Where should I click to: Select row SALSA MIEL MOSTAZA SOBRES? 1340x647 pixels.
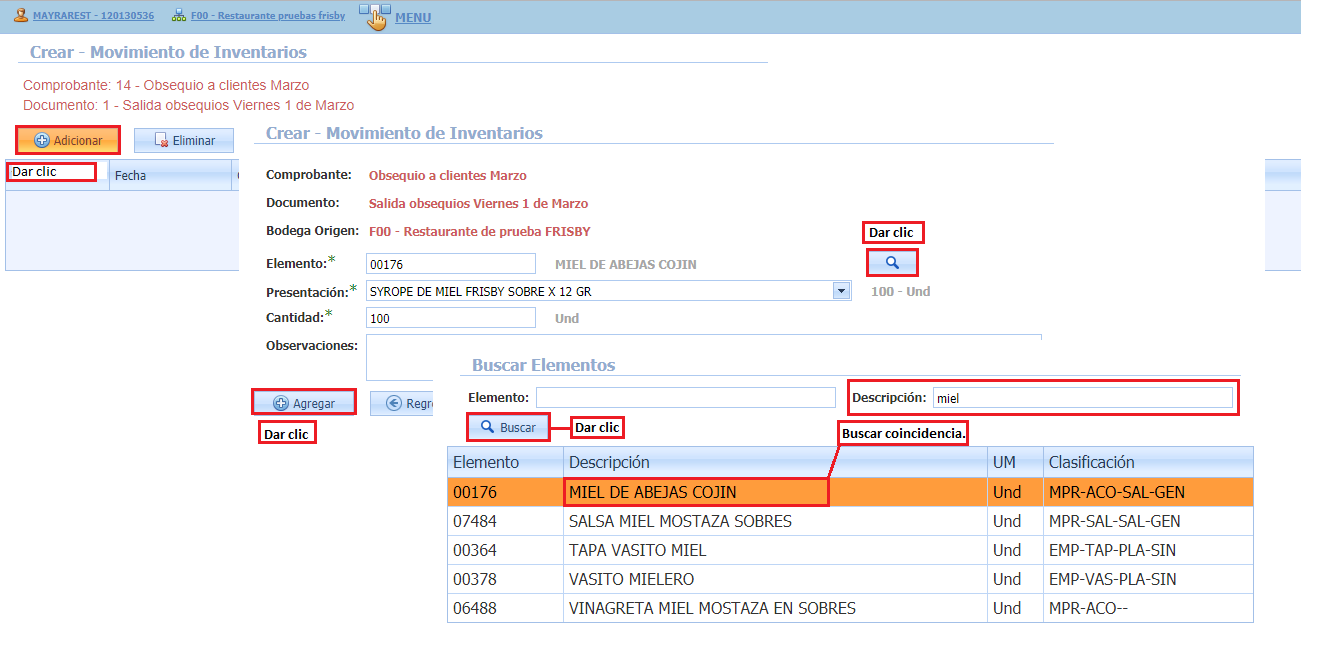850,521
